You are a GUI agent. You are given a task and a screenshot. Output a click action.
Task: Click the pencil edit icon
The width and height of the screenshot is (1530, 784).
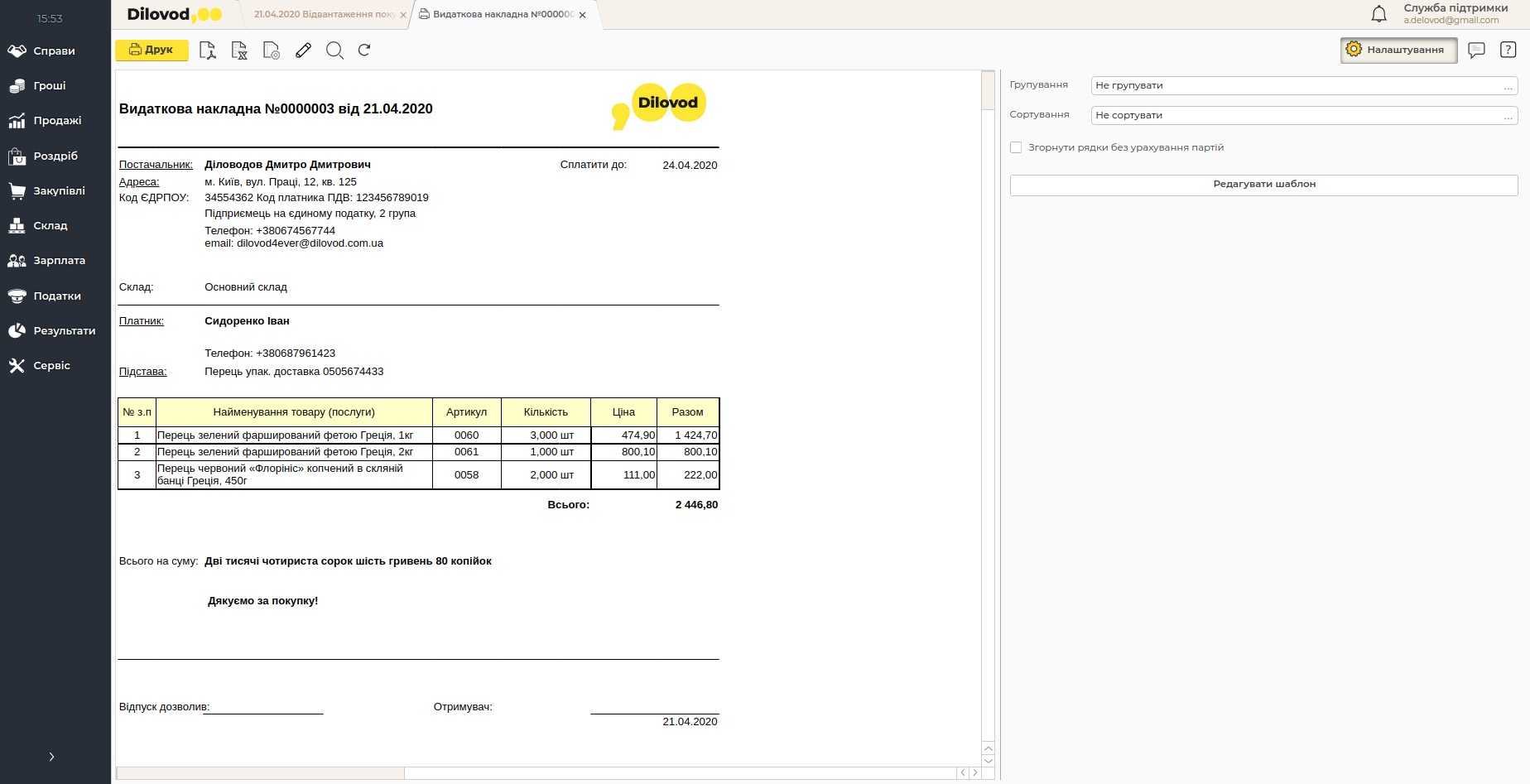point(303,51)
